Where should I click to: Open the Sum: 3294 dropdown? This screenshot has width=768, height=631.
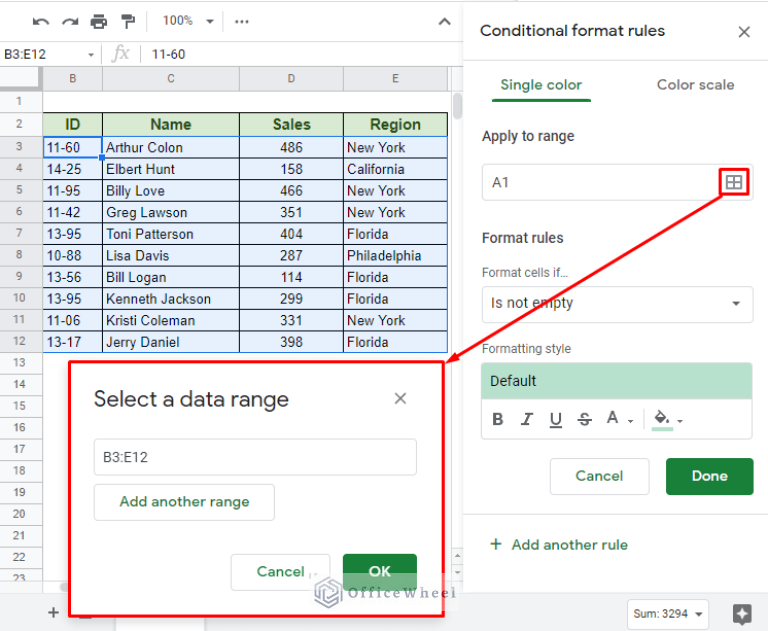[x=668, y=613]
